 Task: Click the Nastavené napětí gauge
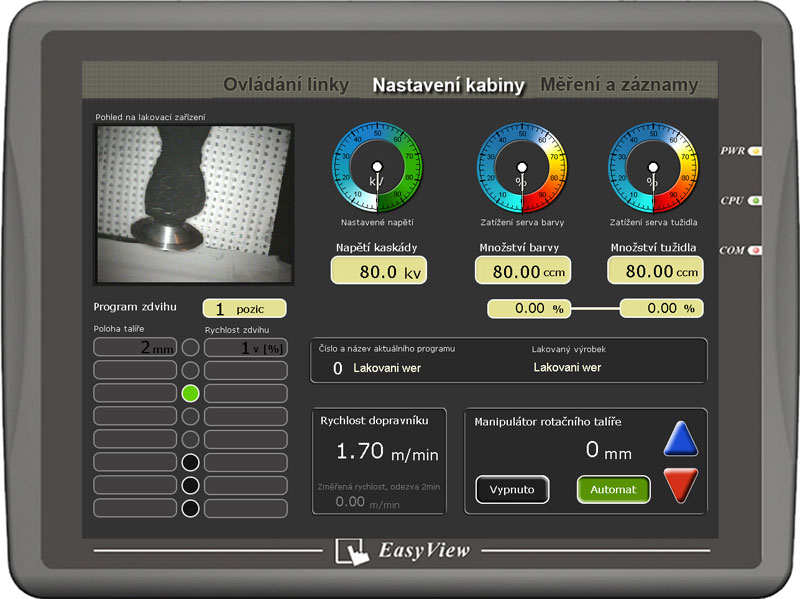pyautogui.click(x=377, y=168)
